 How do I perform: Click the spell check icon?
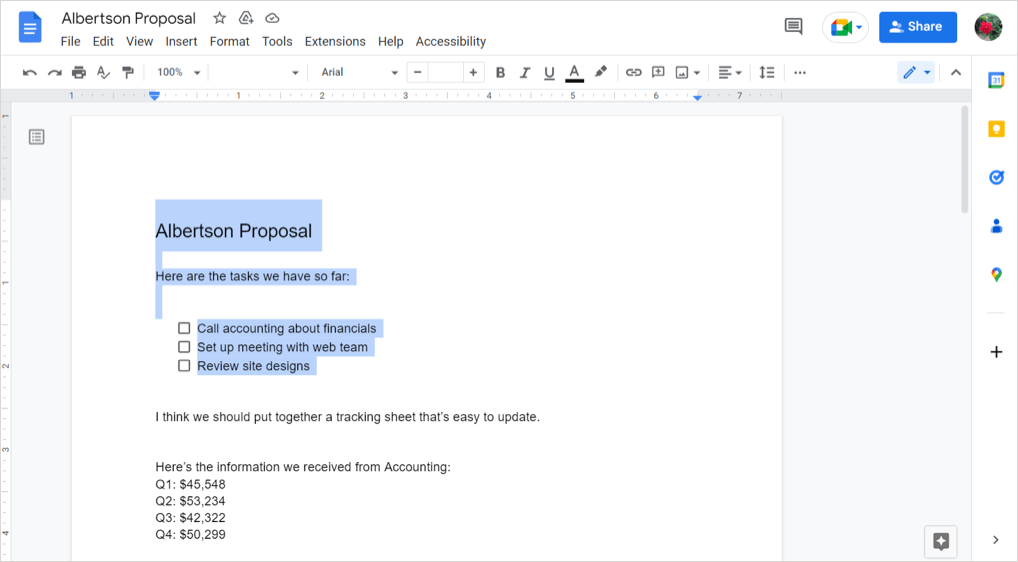tap(103, 72)
